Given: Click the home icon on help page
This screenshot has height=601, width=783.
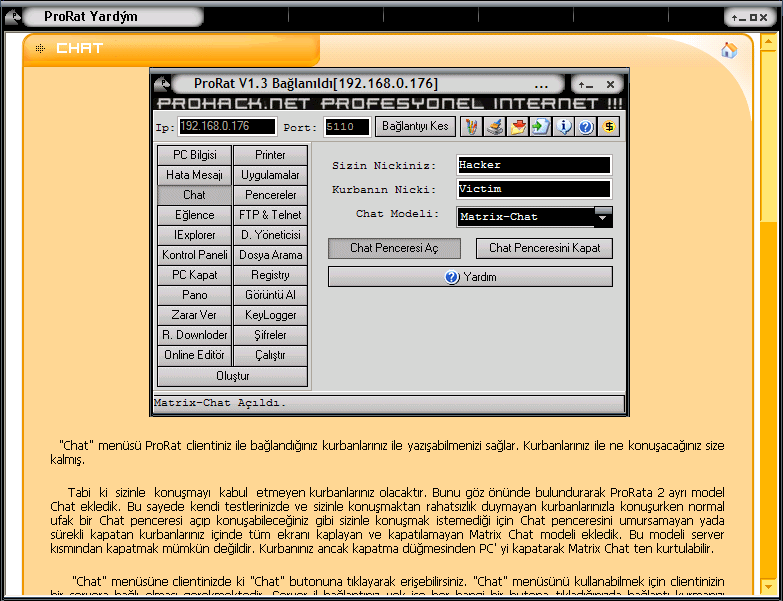Looking at the screenshot, I should [x=728, y=50].
